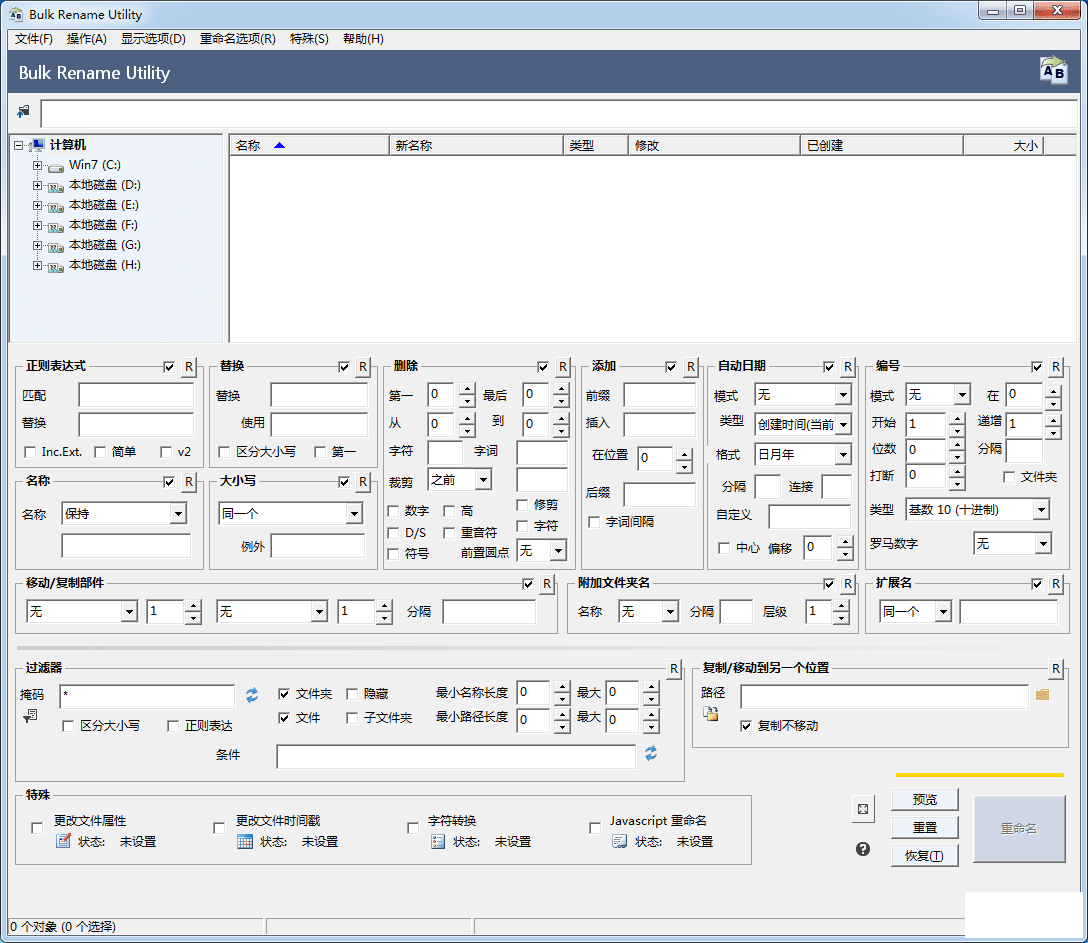Reset 正则表达式 section with R button
The height and width of the screenshot is (943, 1088).
coord(189,366)
